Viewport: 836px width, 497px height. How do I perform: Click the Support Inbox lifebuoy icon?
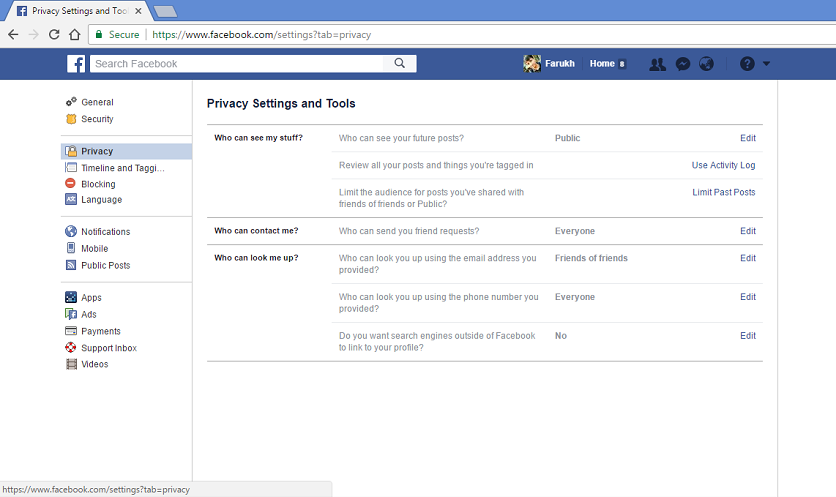click(71, 348)
